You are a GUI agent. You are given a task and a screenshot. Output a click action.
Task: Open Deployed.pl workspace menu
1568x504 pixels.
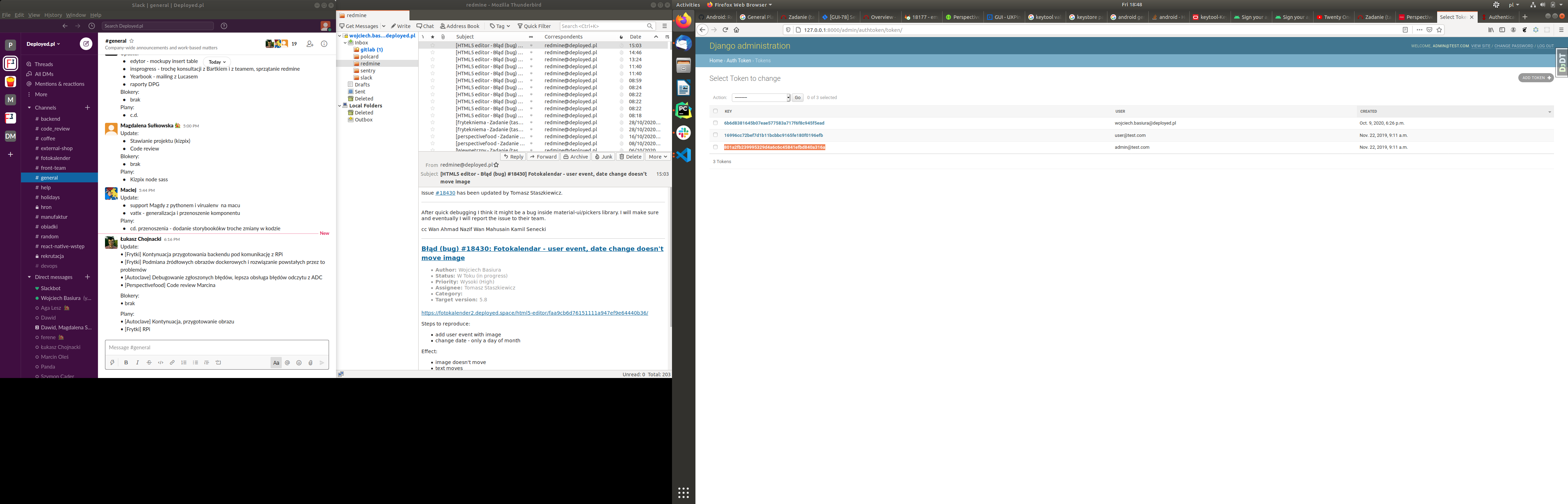(x=43, y=44)
